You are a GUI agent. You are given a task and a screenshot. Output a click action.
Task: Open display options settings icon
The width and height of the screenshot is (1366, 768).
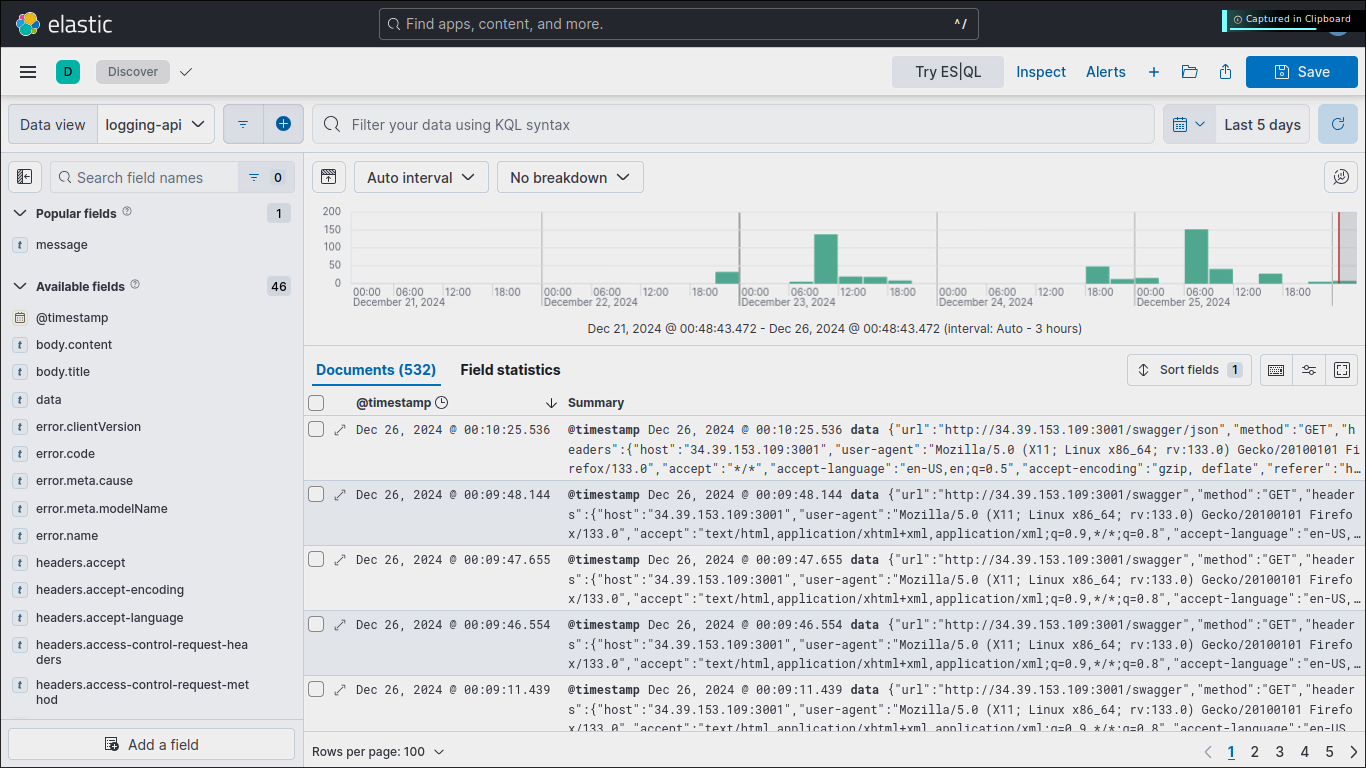pos(1309,370)
